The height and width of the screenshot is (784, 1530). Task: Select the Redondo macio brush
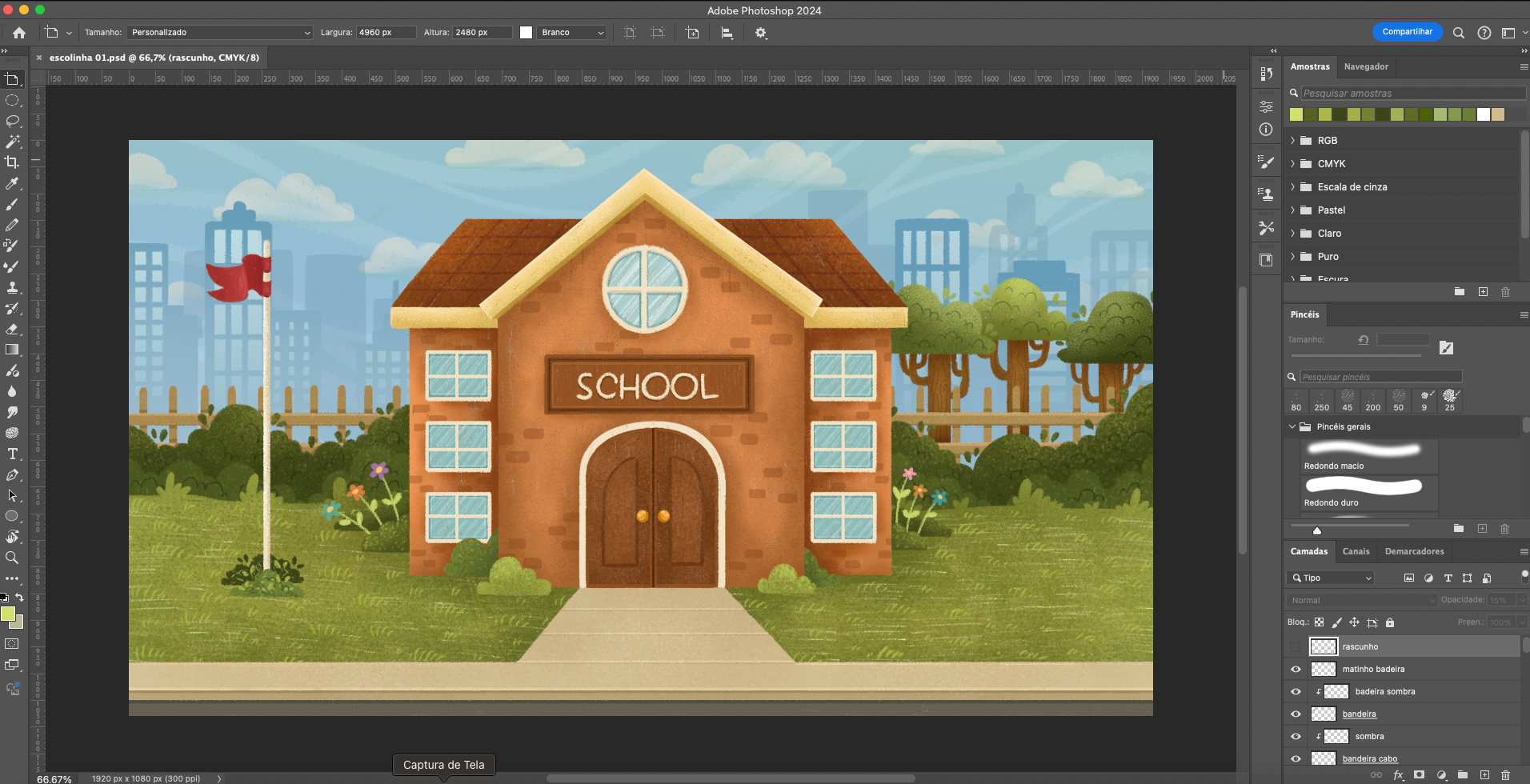[x=1364, y=455]
